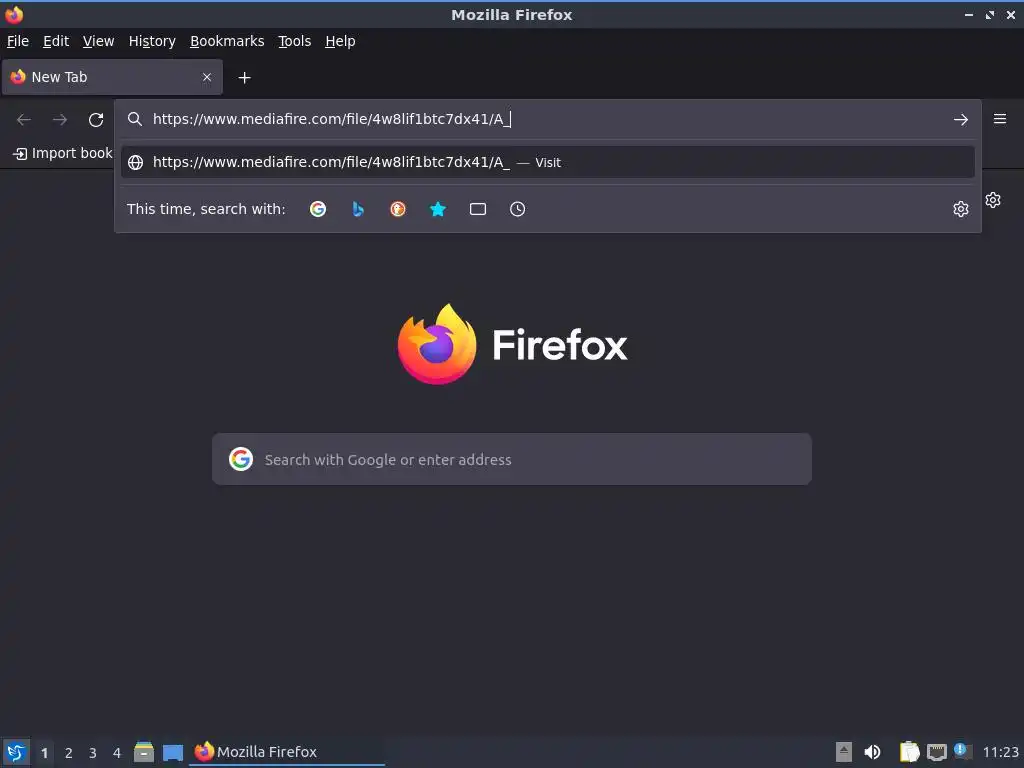
Task: Click the Reload page button
Action: (96, 120)
